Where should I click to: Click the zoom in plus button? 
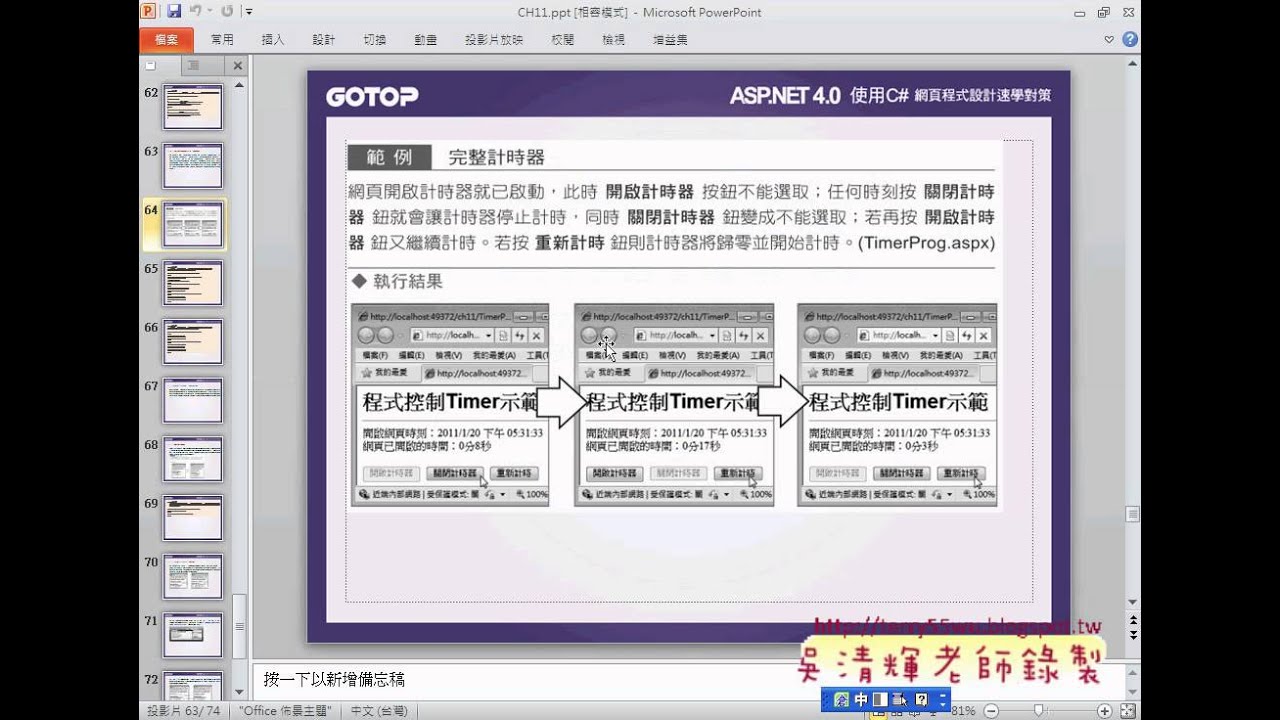[x=1104, y=711]
